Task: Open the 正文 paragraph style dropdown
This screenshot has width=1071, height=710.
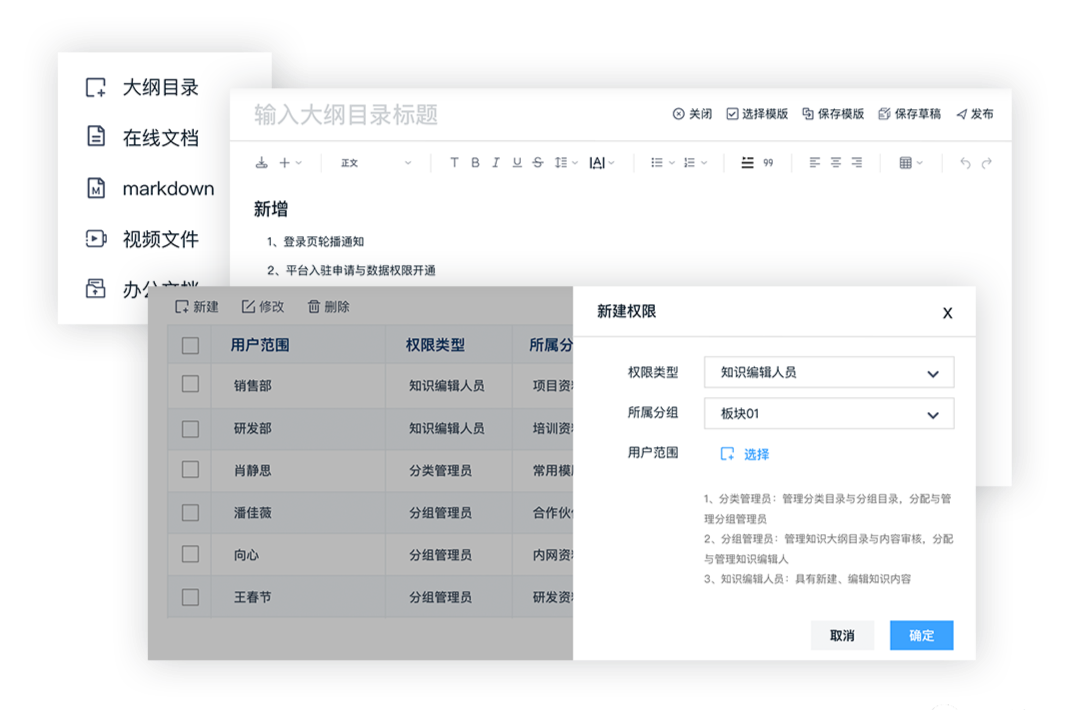Action: point(375,163)
